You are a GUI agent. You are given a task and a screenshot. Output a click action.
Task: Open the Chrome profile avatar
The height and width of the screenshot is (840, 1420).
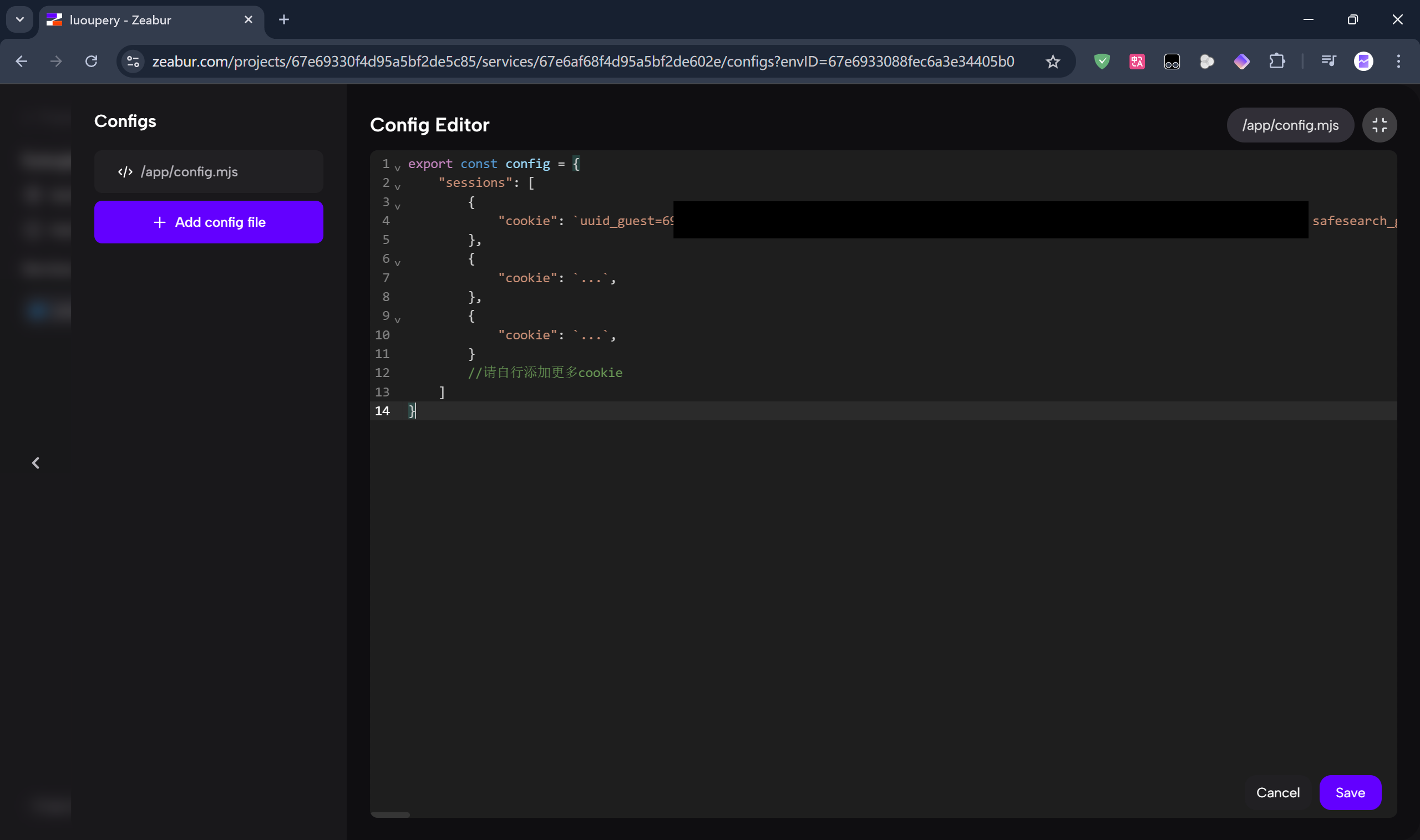[1363, 61]
